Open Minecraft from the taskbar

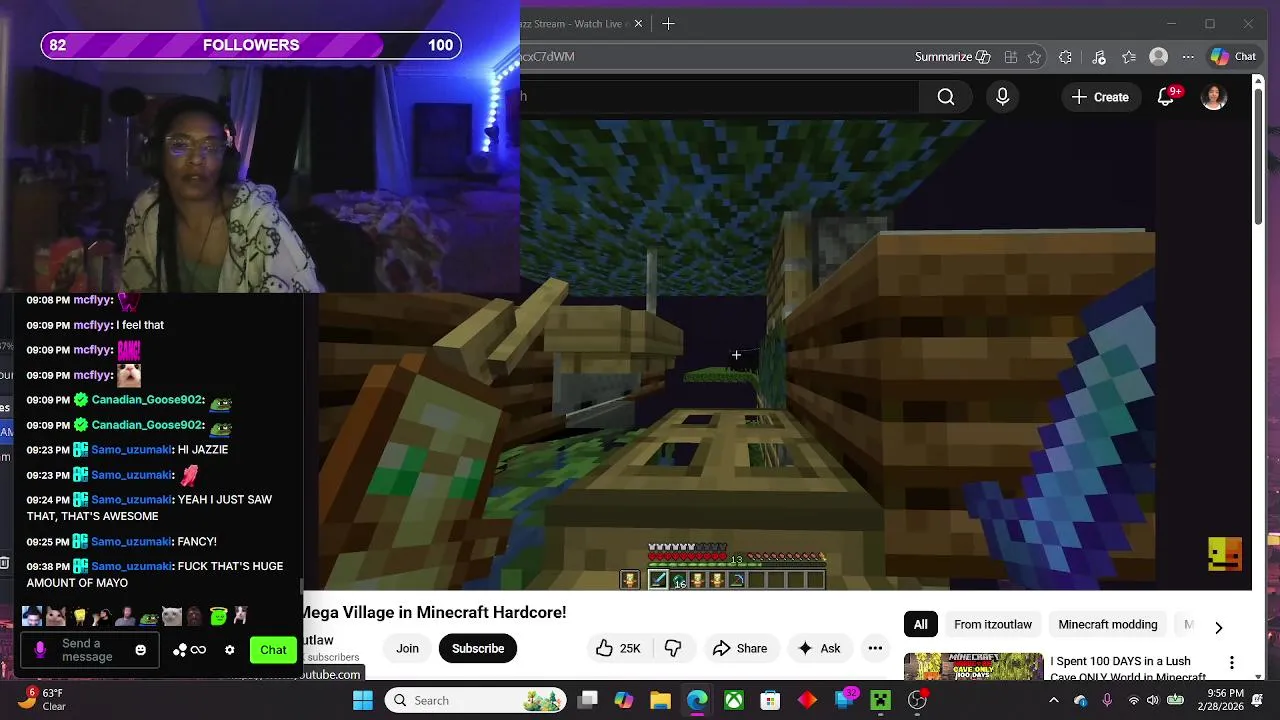coord(880,700)
